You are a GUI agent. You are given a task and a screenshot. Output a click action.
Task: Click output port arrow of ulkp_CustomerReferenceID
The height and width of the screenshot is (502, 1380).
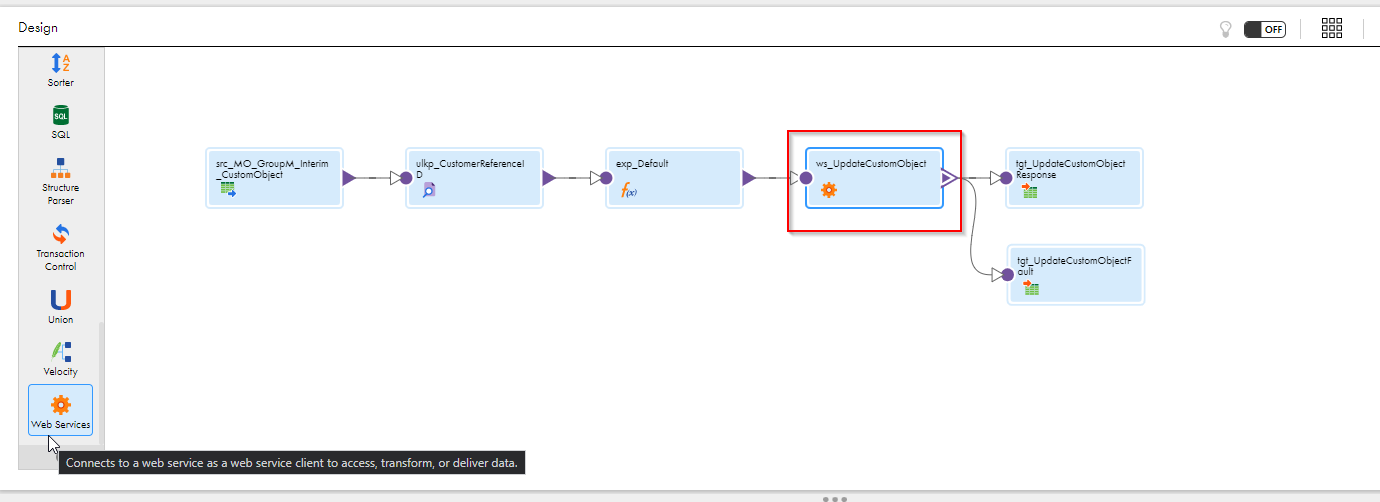pyautogui.click(x=549, y=178)
